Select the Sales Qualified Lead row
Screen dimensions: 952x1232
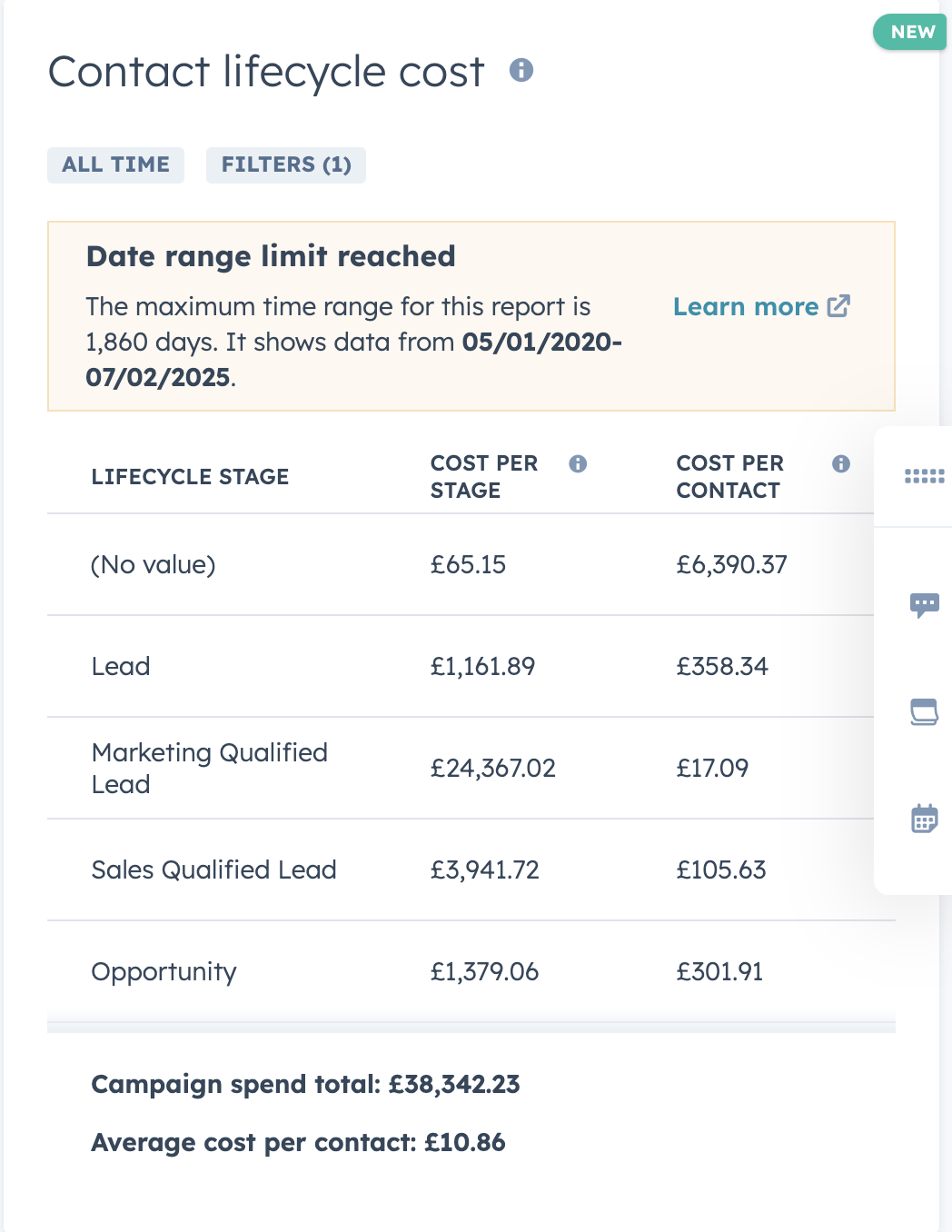click(x=214, y=869)
